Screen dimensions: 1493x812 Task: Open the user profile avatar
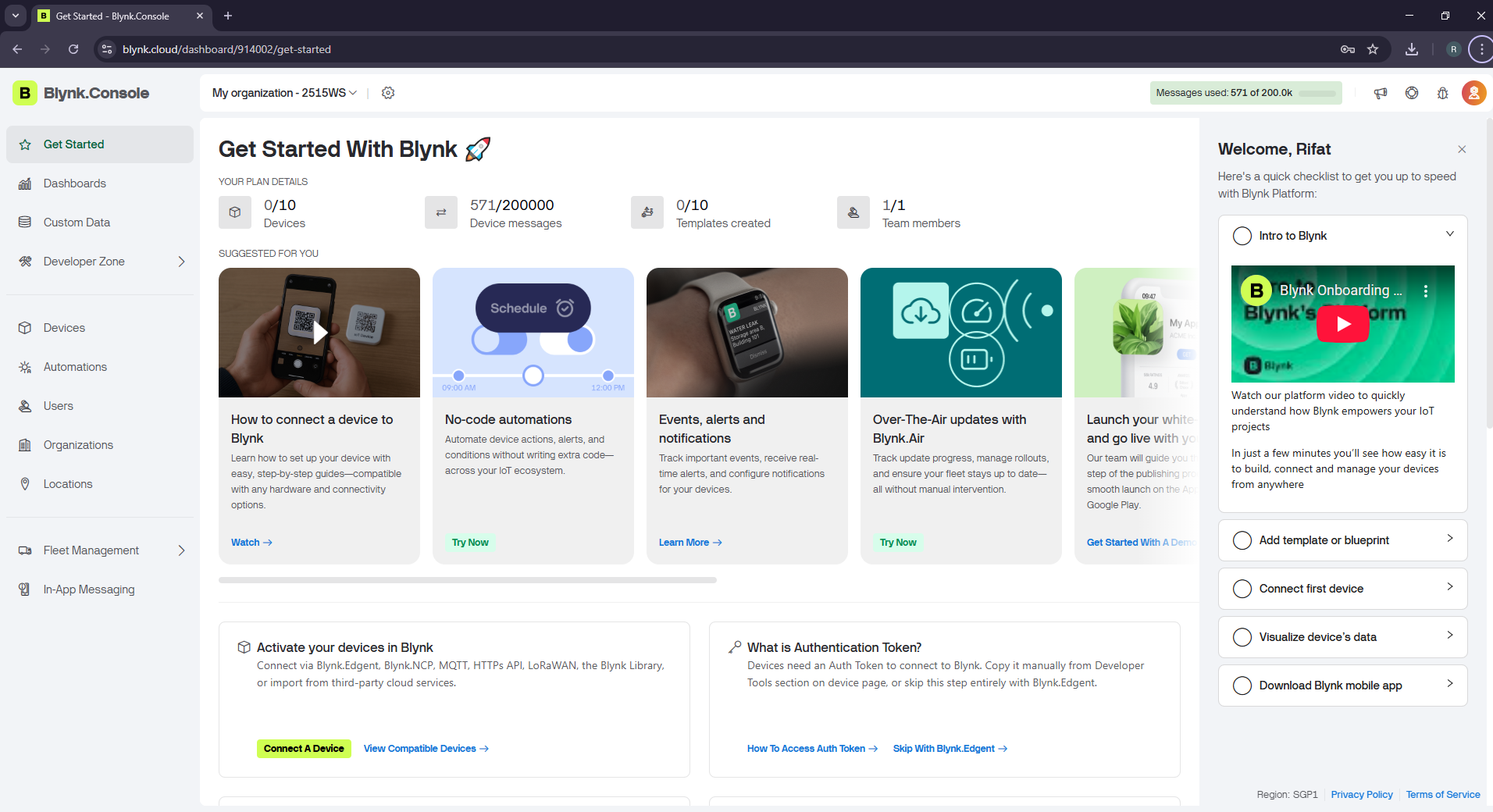point(1473,93)
